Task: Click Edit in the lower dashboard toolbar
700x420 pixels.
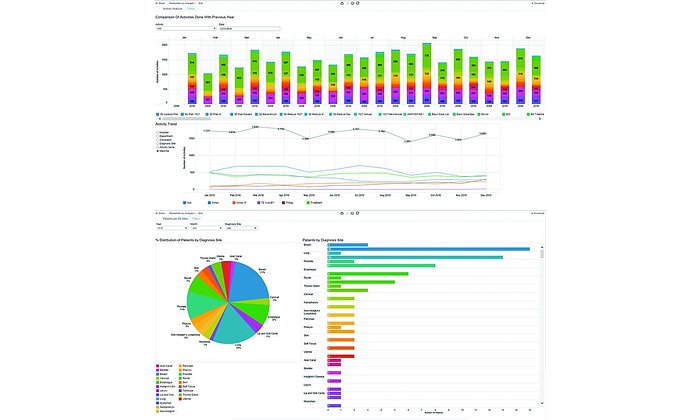Action: point(200,213)
